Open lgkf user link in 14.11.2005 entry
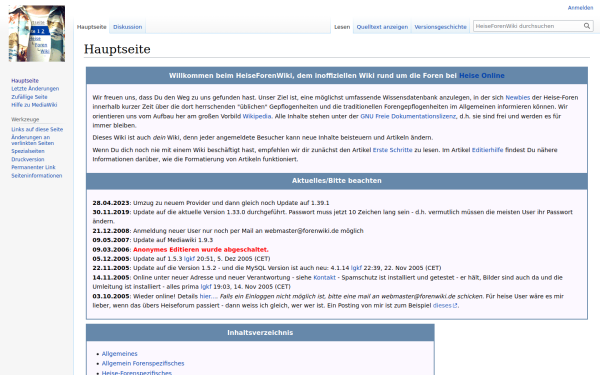This screenshot has height=375, width=600. [206, 287]
